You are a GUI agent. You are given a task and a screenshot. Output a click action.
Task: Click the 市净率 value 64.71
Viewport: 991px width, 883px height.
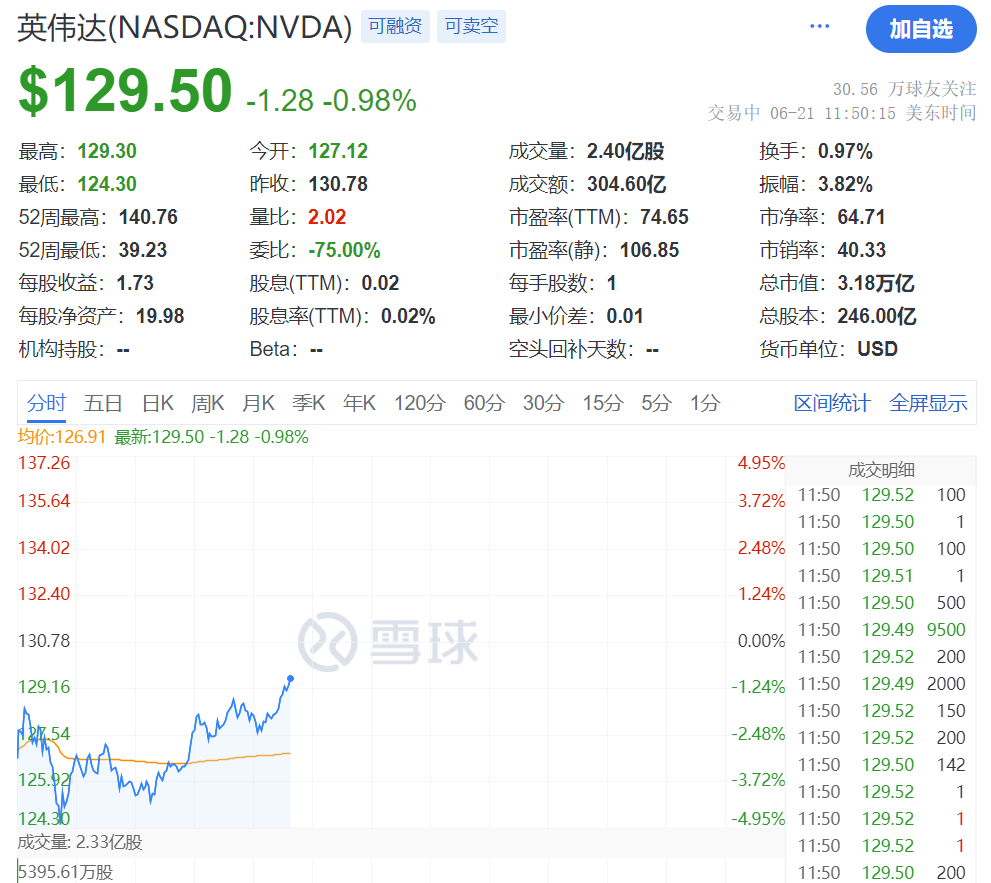pyautogui.click(x=861, y=217)
